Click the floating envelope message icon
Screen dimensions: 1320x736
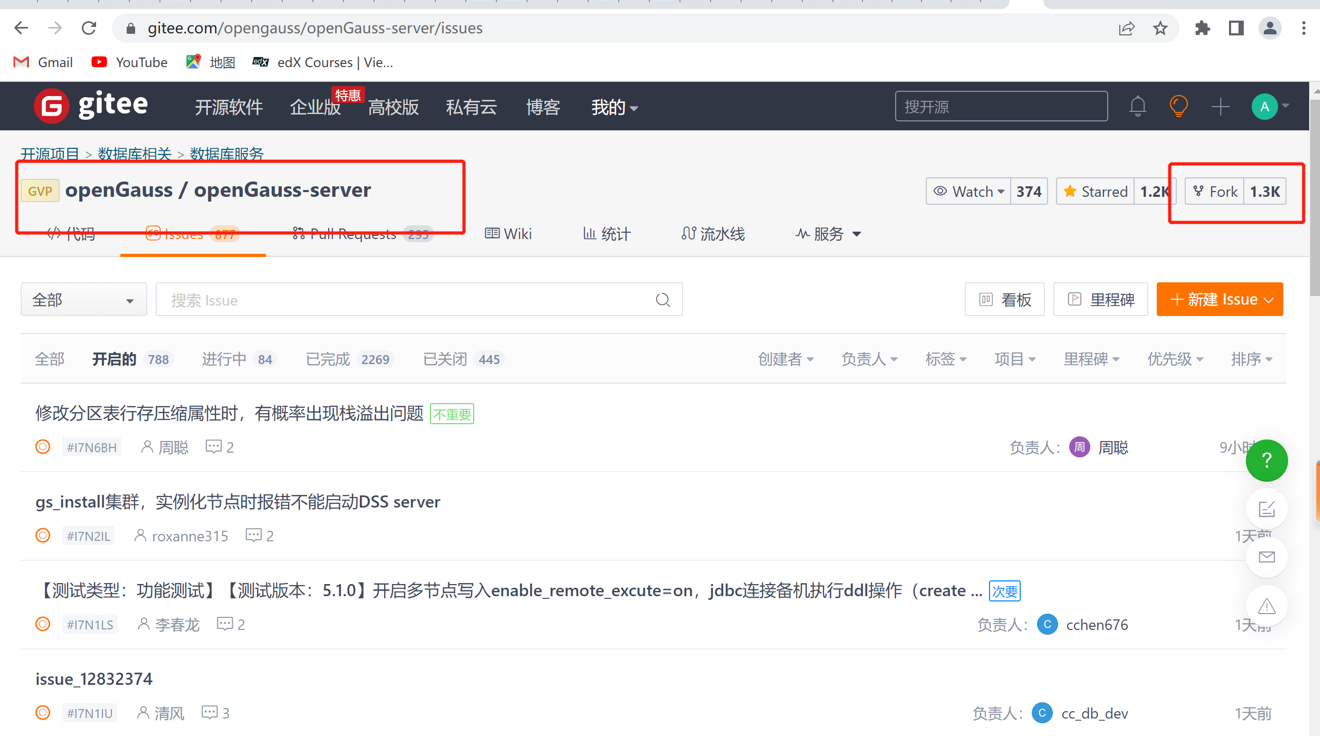[x=1266, y=557]
